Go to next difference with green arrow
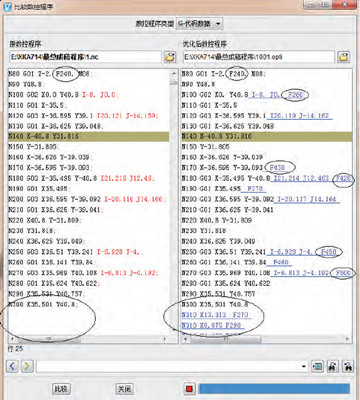 pyautogui.click(x=27, y=366)
